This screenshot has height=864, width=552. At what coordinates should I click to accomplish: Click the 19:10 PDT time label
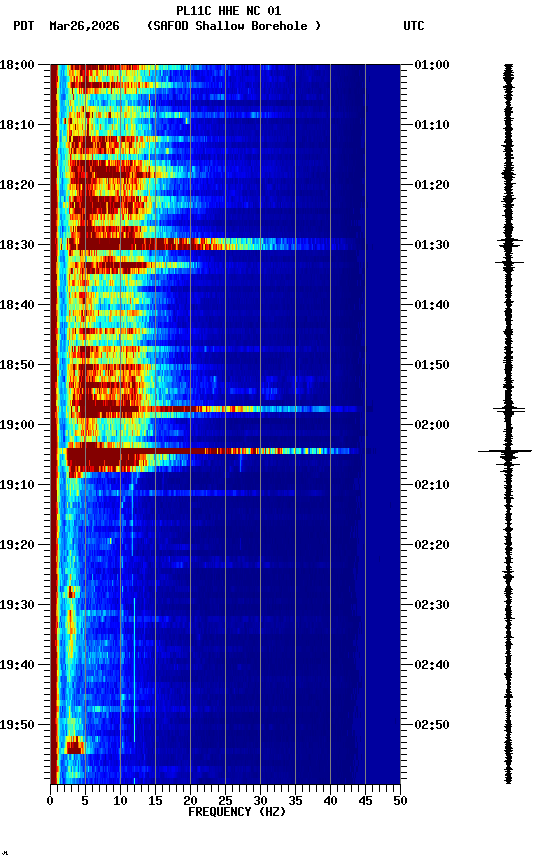coord(17,485)
